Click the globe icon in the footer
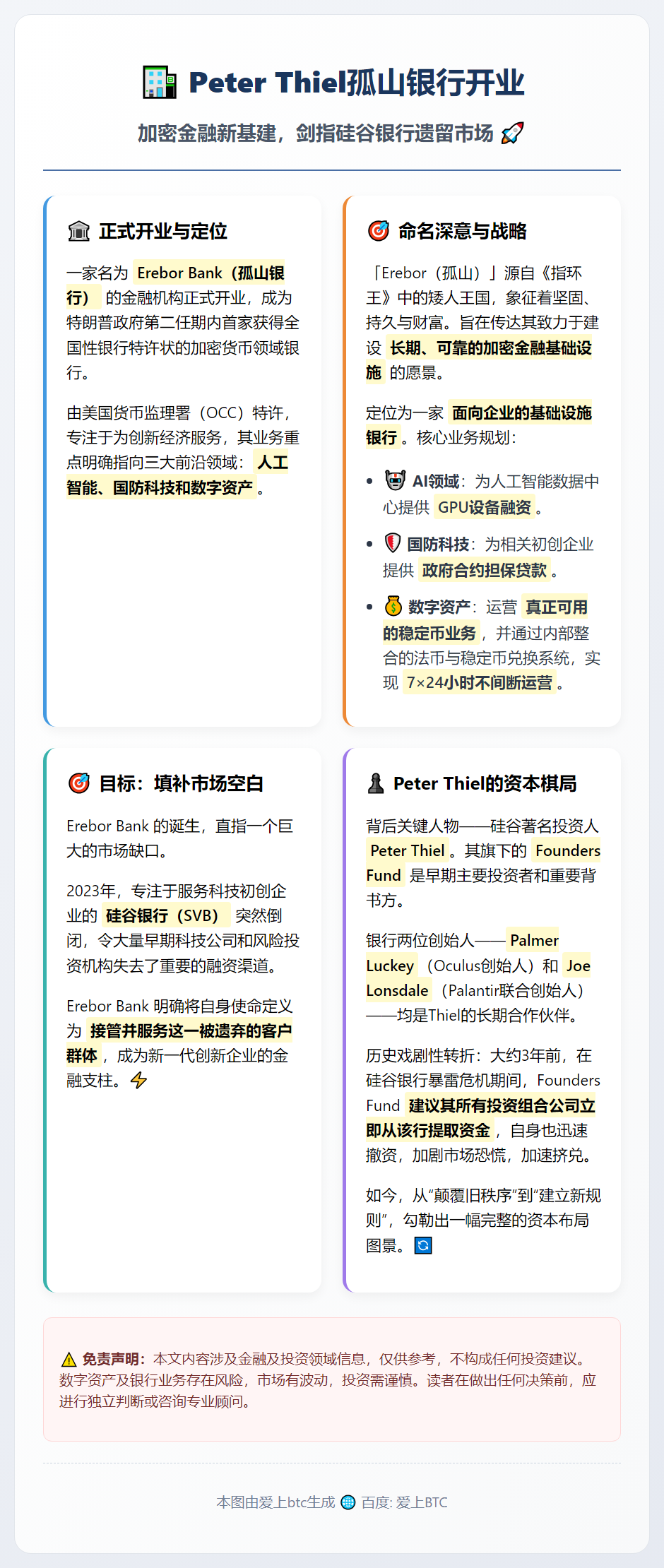This screenshot has height=1568, width=664. click(348, 1502)
